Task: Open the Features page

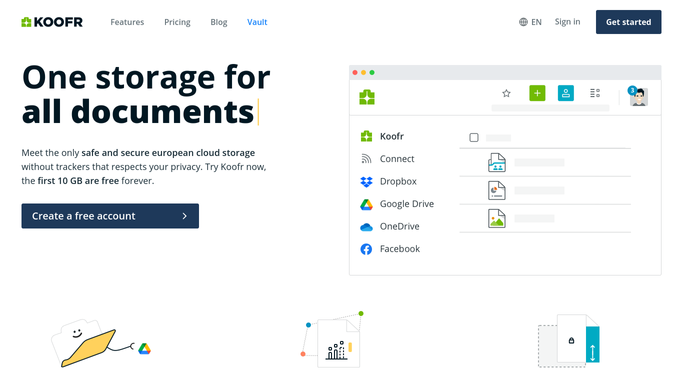Action: click(127, 22)
